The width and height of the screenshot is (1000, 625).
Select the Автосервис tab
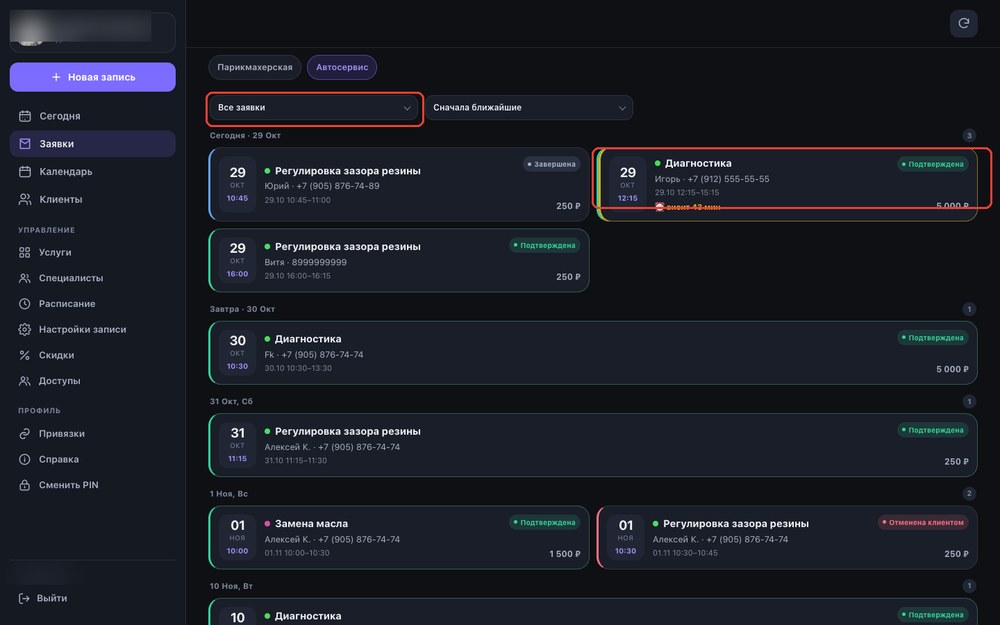click(x=342, y=67)
